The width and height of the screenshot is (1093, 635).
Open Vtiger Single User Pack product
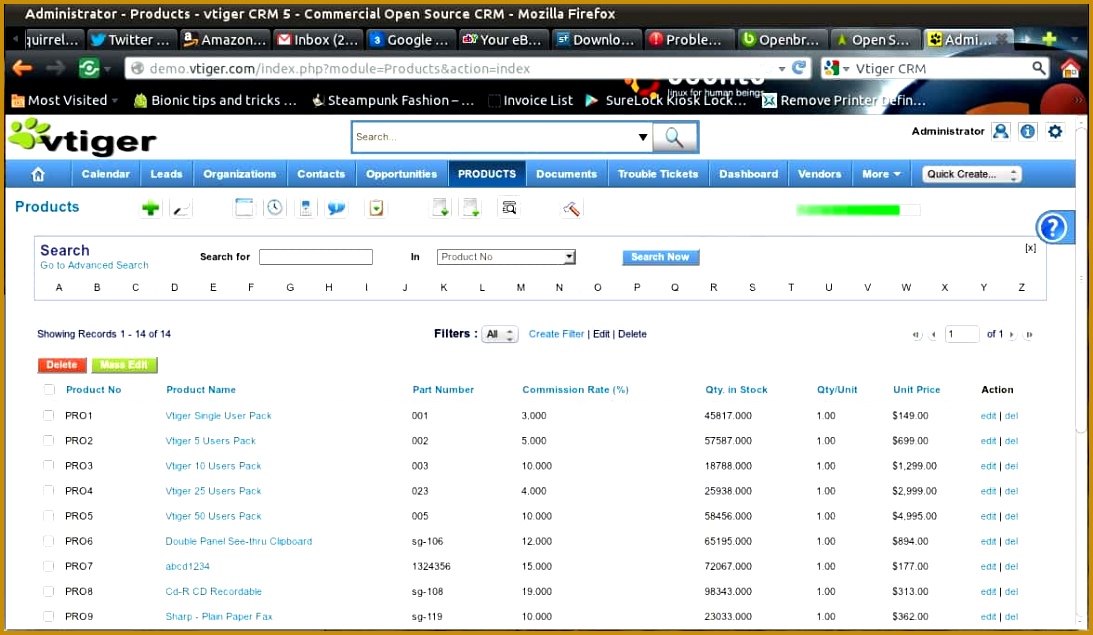pos(218,416)
